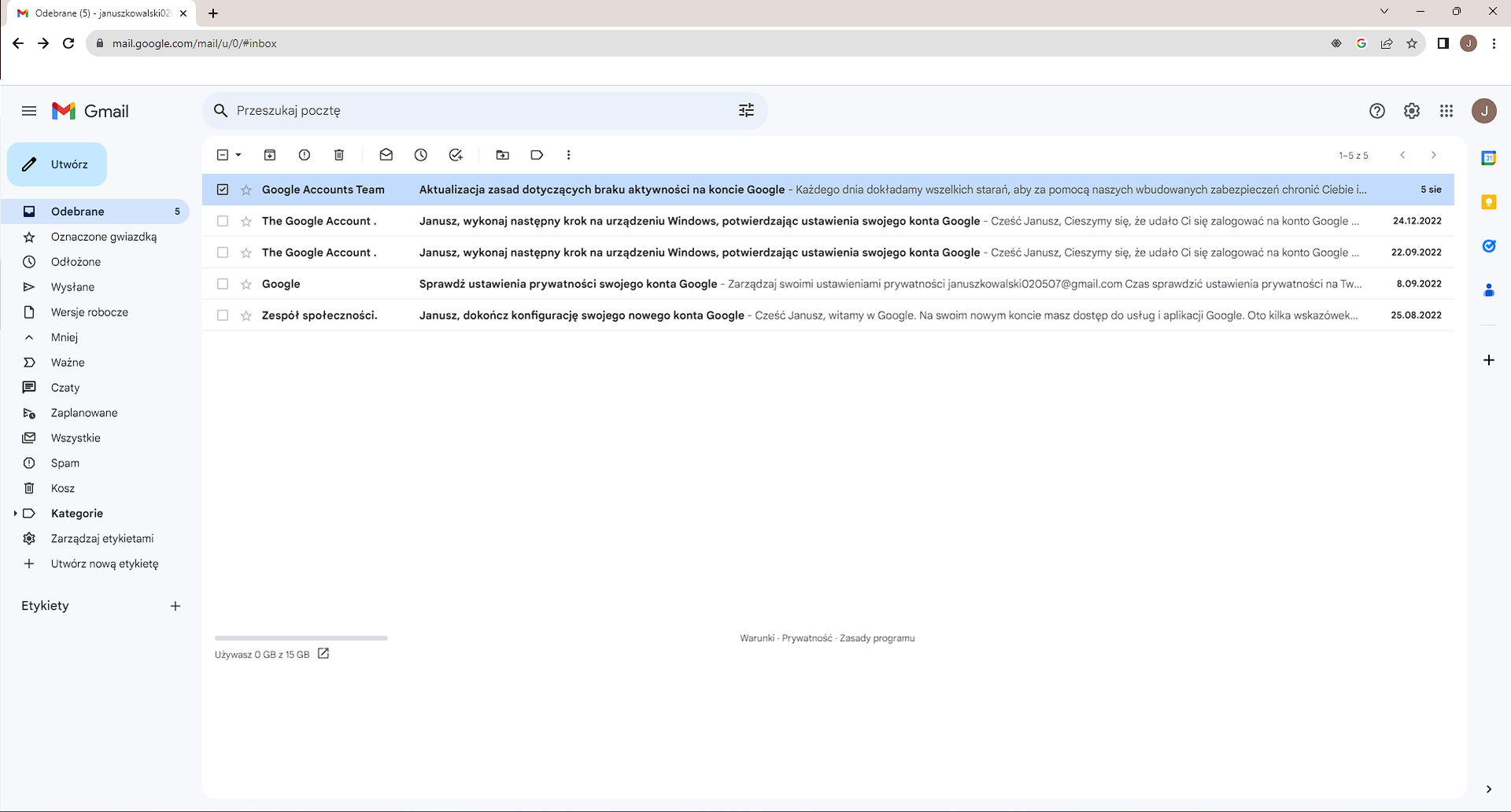The height and width of the screenshot is (812, 1511).
Task: Open Google Tasks side panel icon
Action: 1488,246
